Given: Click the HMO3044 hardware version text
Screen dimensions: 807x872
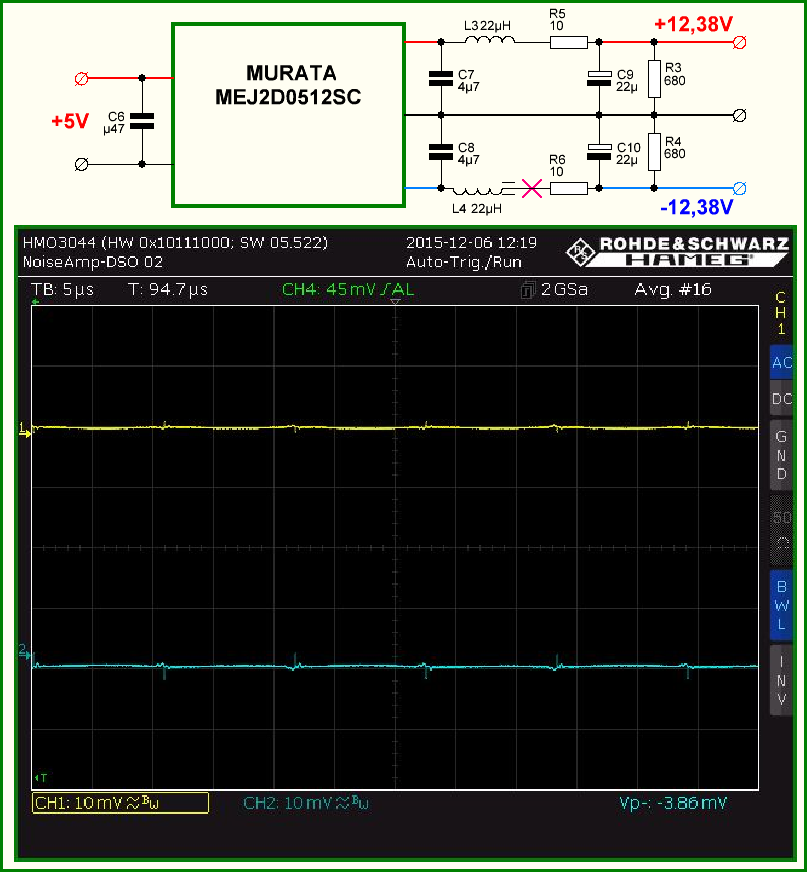Looking at the screenshot, I should [175, 243].
